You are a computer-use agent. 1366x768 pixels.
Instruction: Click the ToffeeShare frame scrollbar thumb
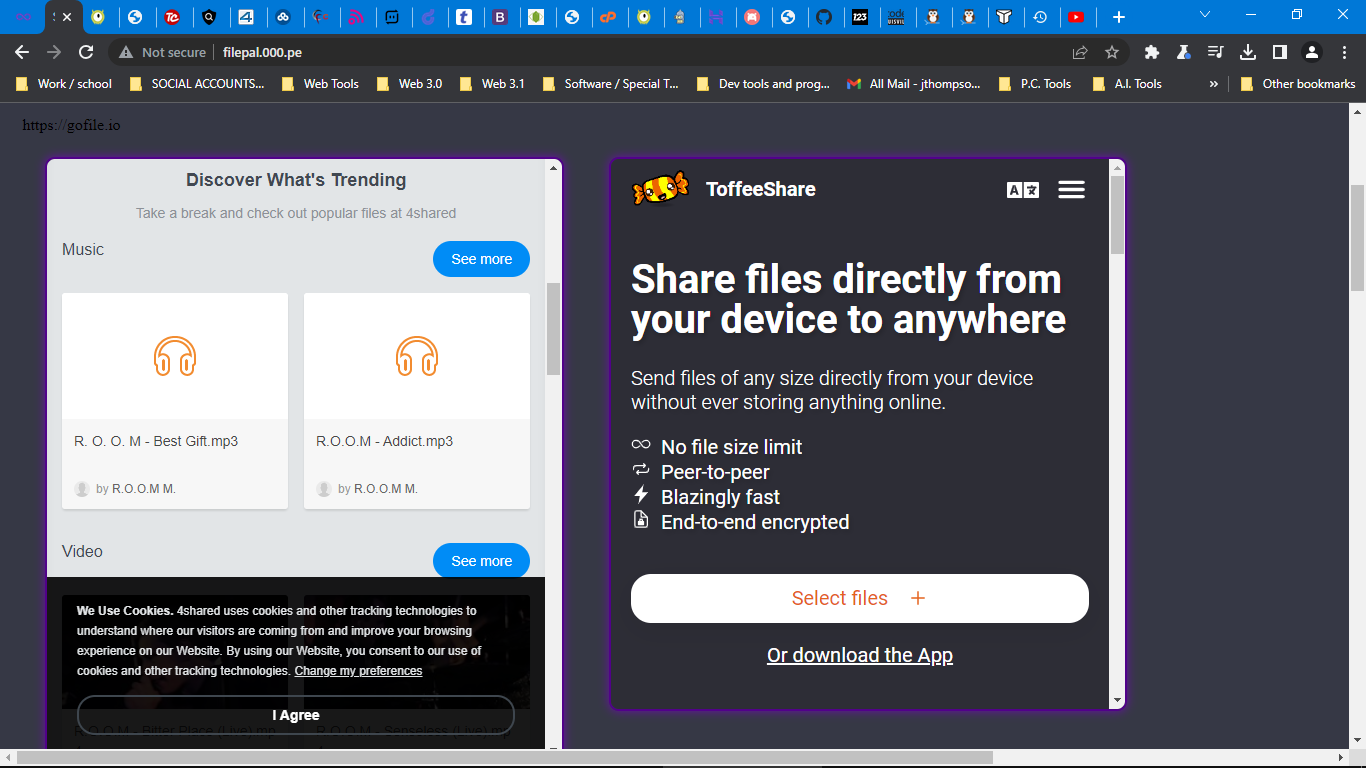click(1117, 215)
